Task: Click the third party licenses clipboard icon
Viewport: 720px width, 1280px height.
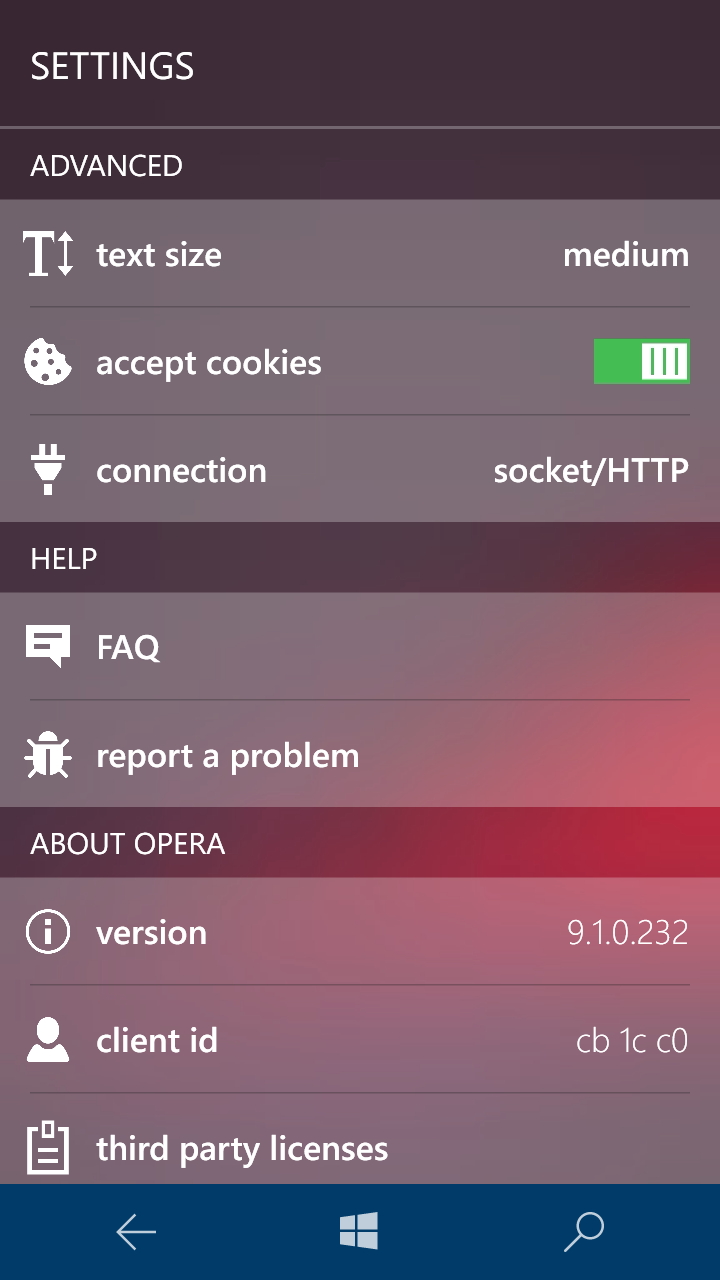Action: pyautogui.click(x=48, y=1148)
